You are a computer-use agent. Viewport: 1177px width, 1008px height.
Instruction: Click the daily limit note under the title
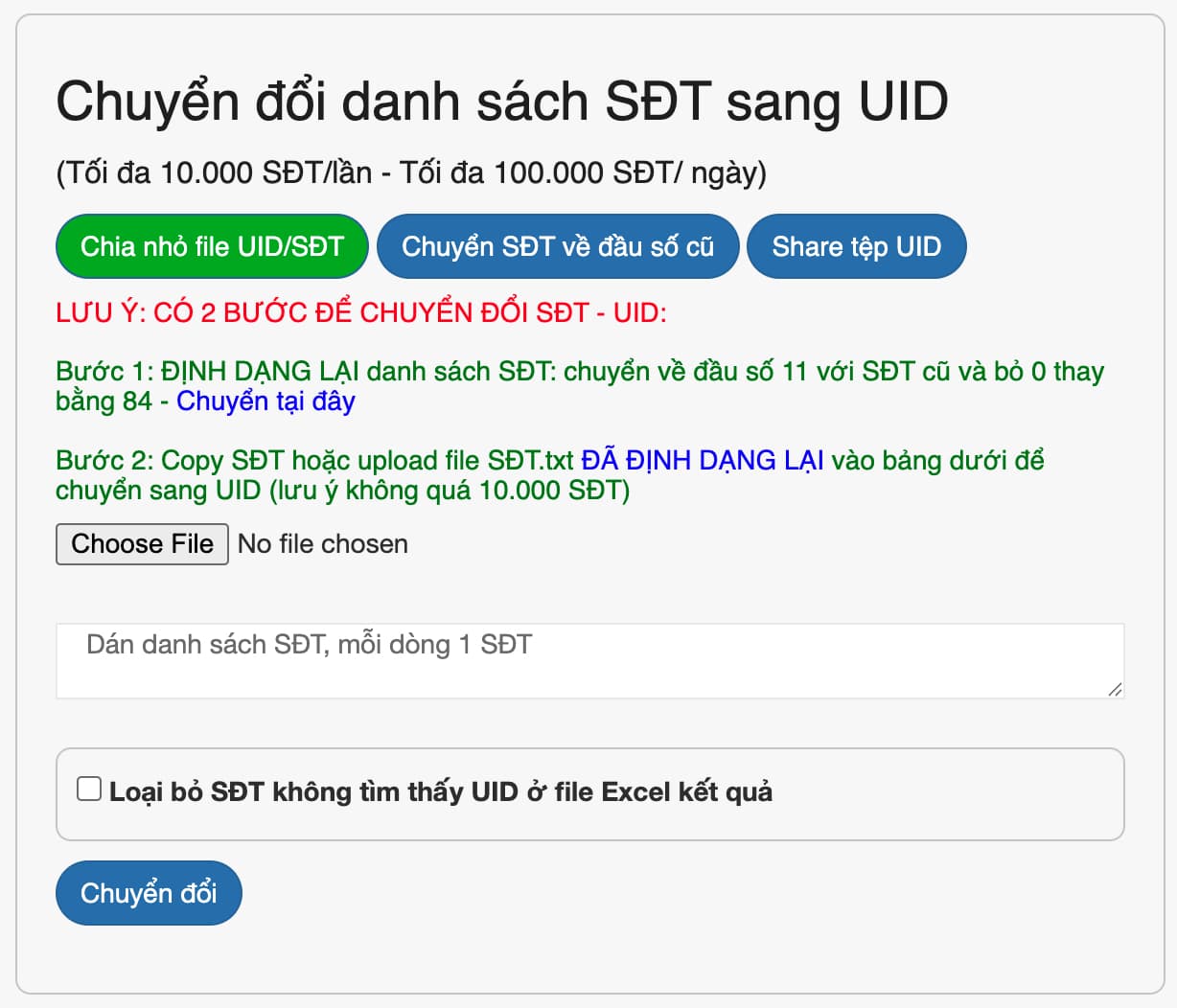[x=416, y=173]
